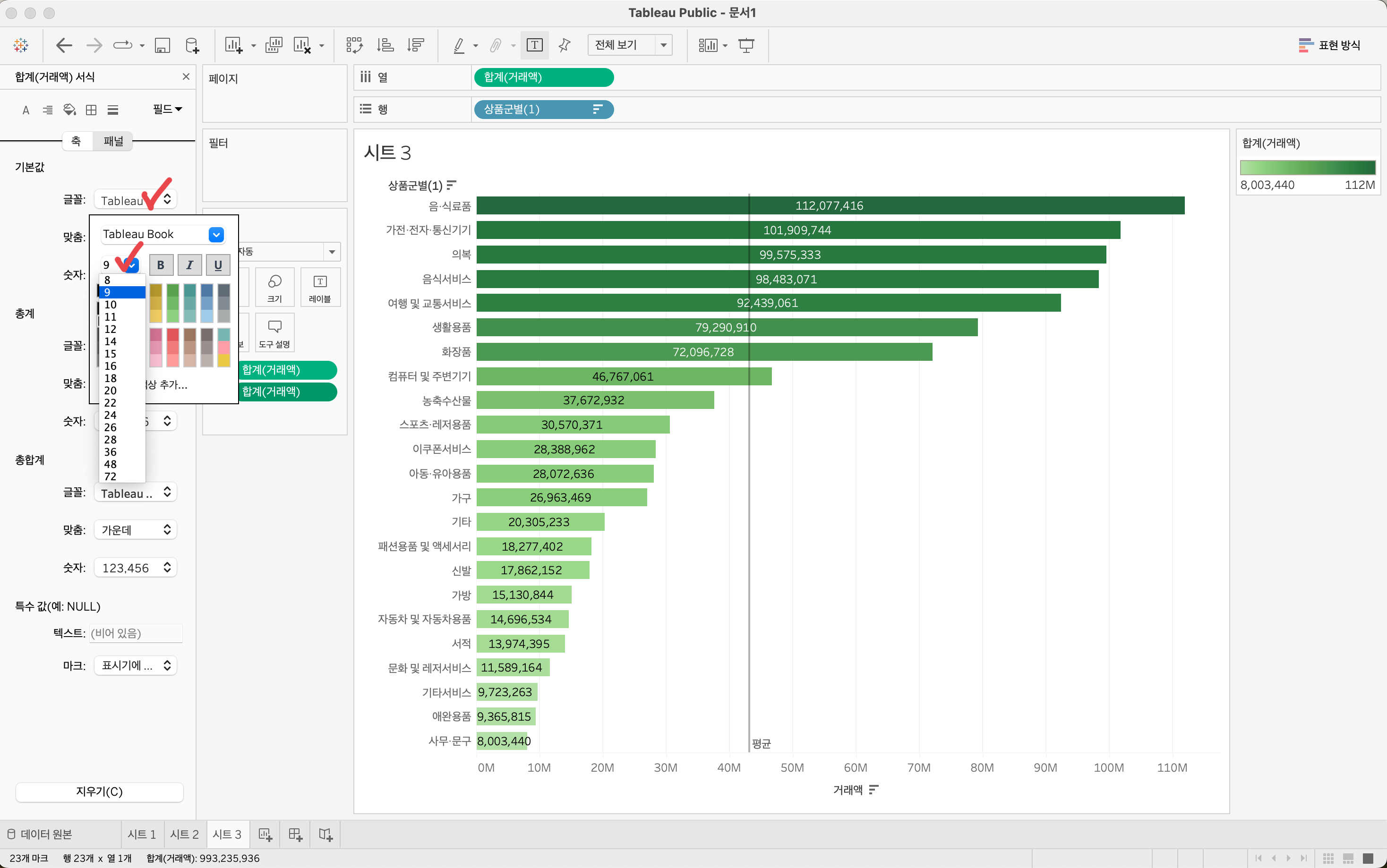The height and width of the screenshot is (868, 1387).
Task: Toggle underline font style
Action: tap(218, 264)
